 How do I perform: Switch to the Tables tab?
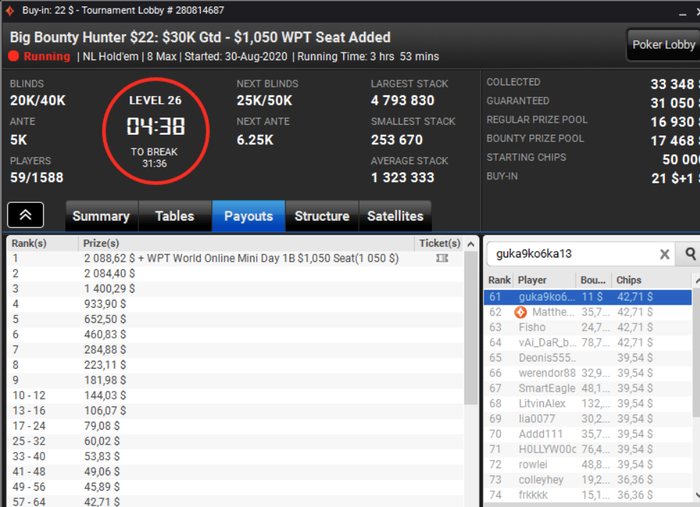pyautogui.click(x=175, y=216)
